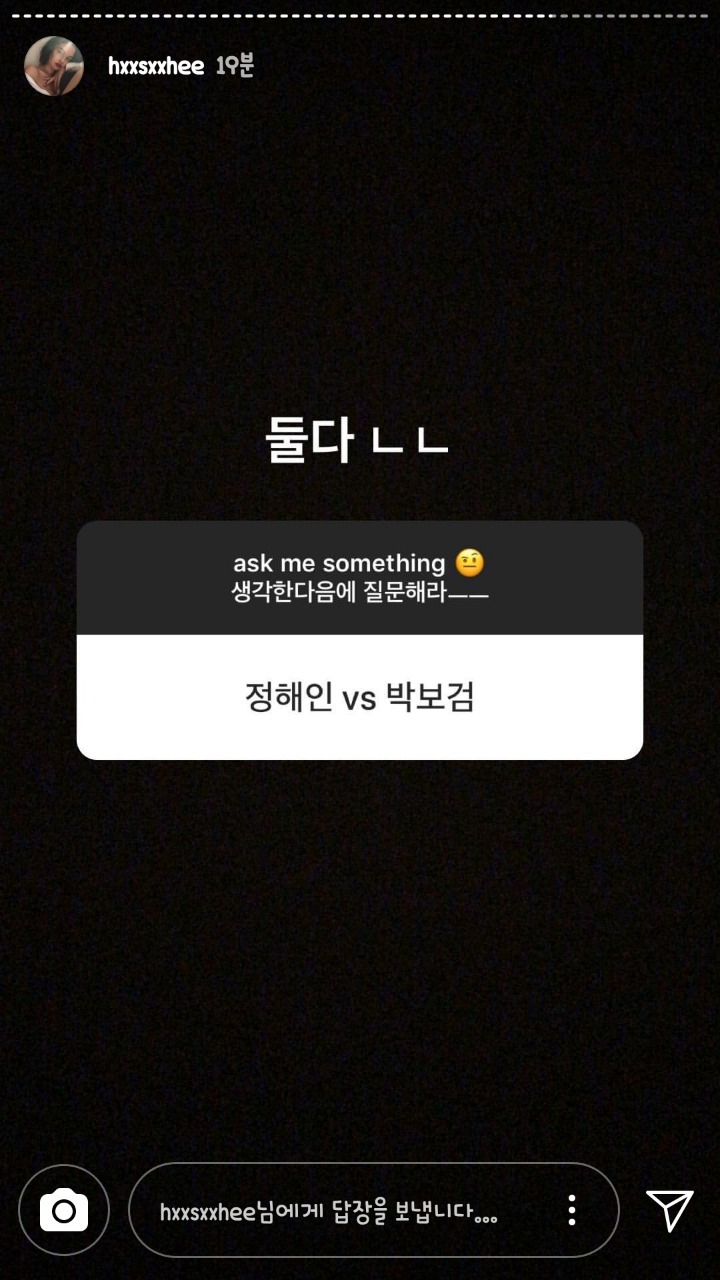Tap the black background between header and caption

point(360,250)
